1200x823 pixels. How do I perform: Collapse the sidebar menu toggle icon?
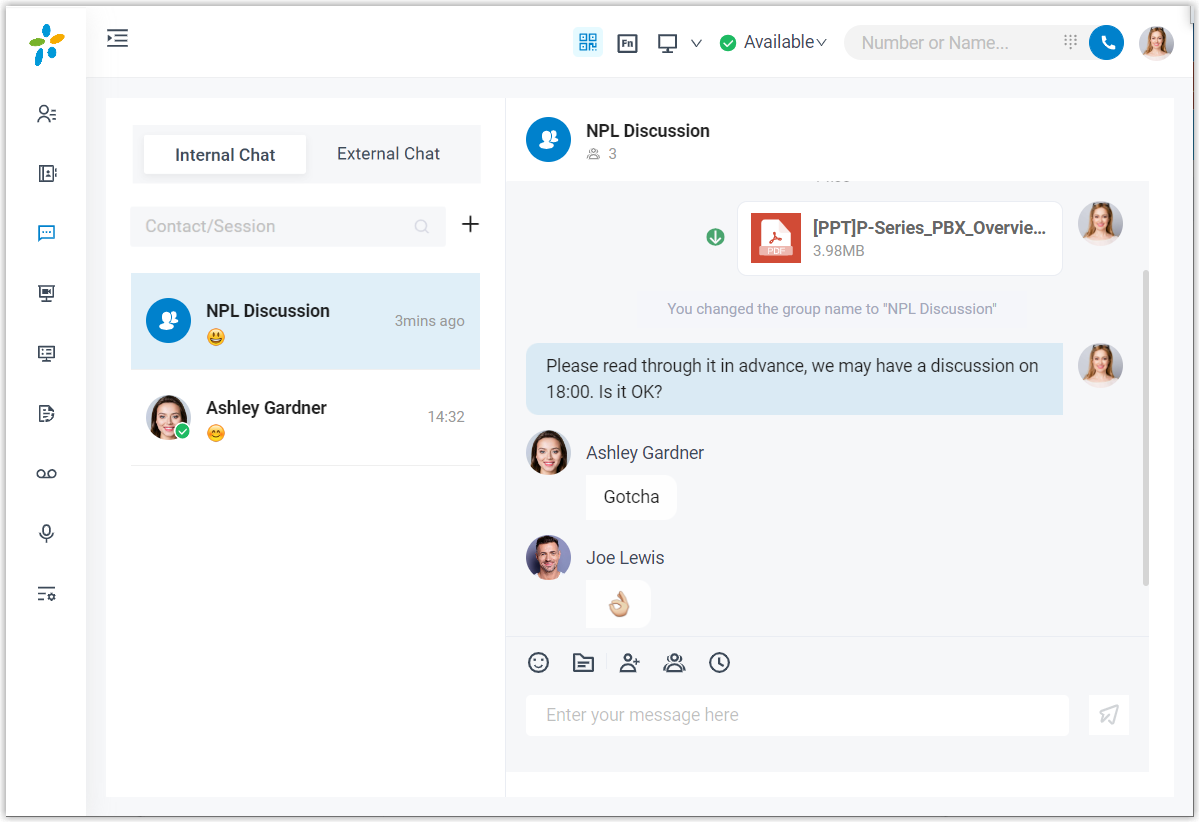tap(118, 39)
